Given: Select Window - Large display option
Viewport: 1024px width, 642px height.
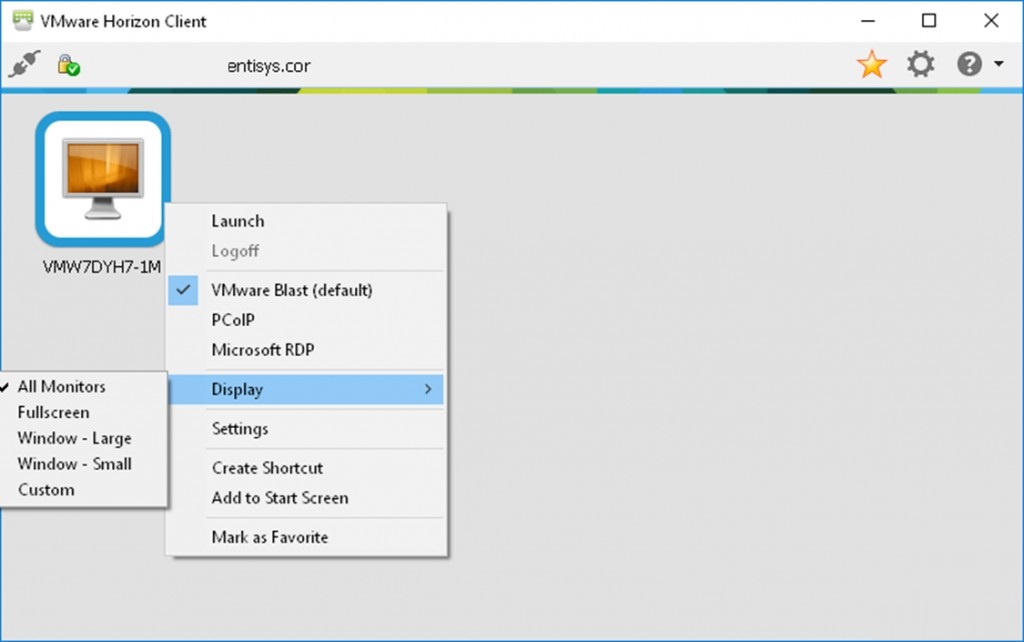Looking at the screenshot, I should [83, 438].
